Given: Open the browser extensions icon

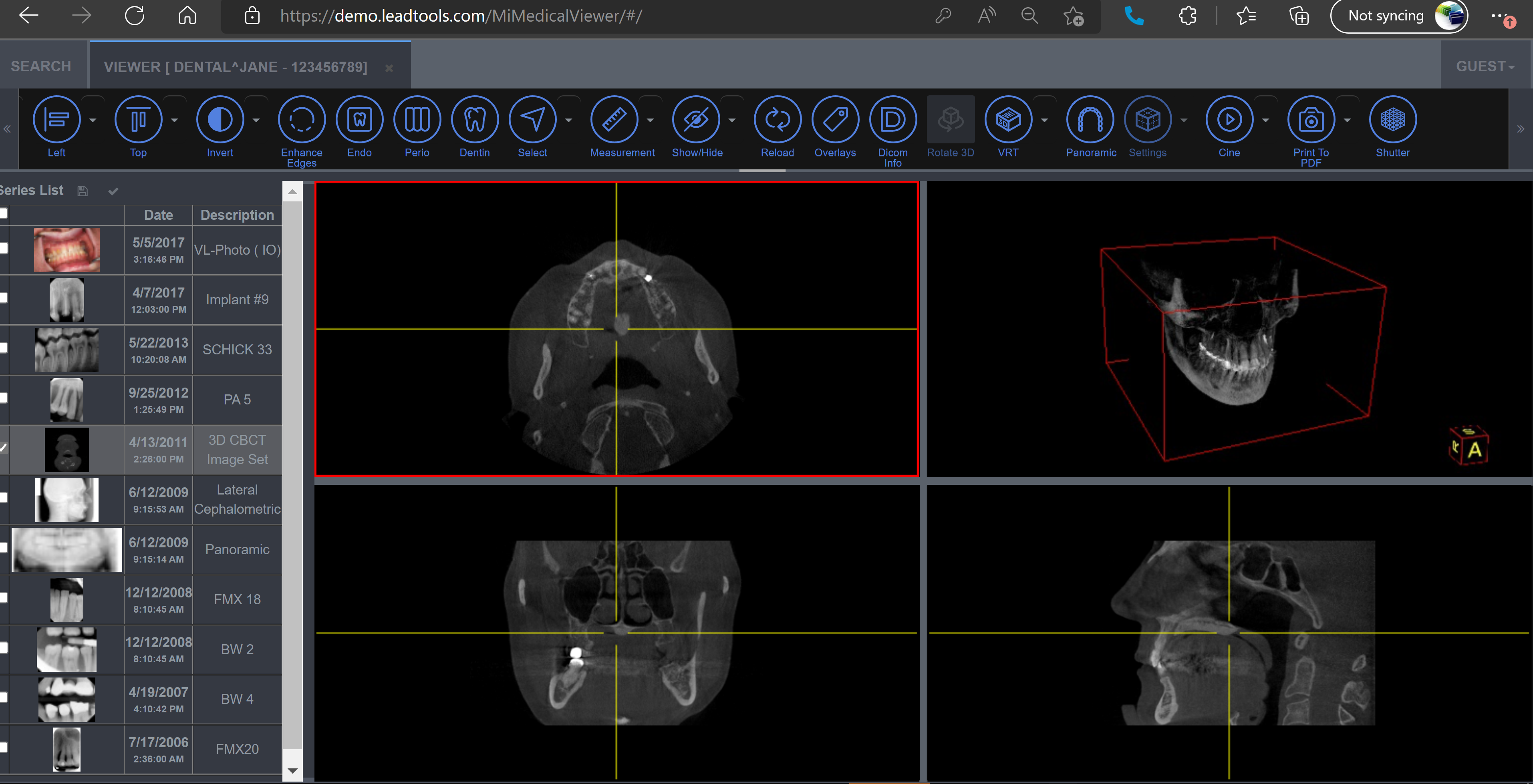Looking at the screenshot, I should point(1187,16).
